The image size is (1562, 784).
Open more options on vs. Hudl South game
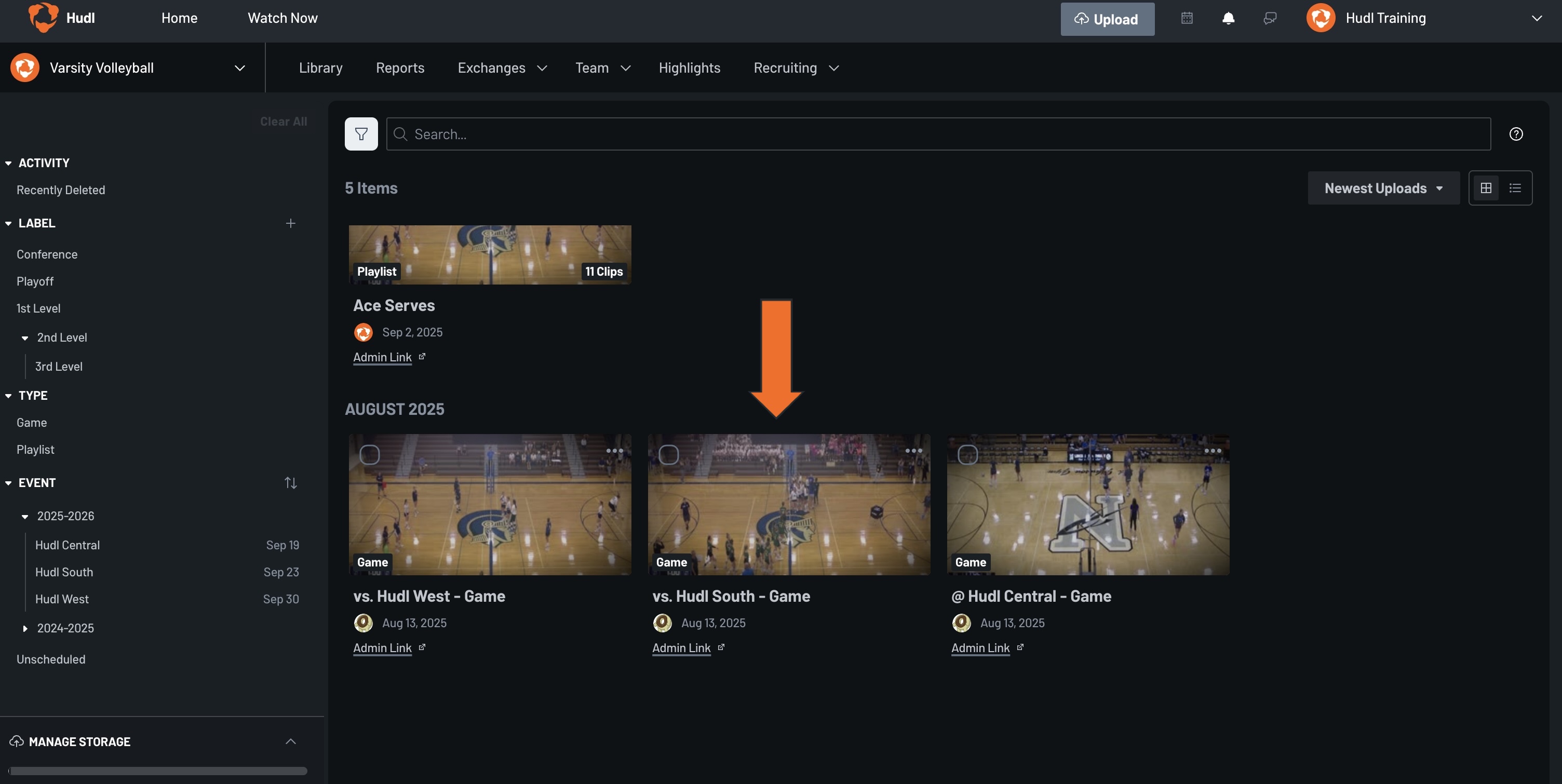[913, 451]
